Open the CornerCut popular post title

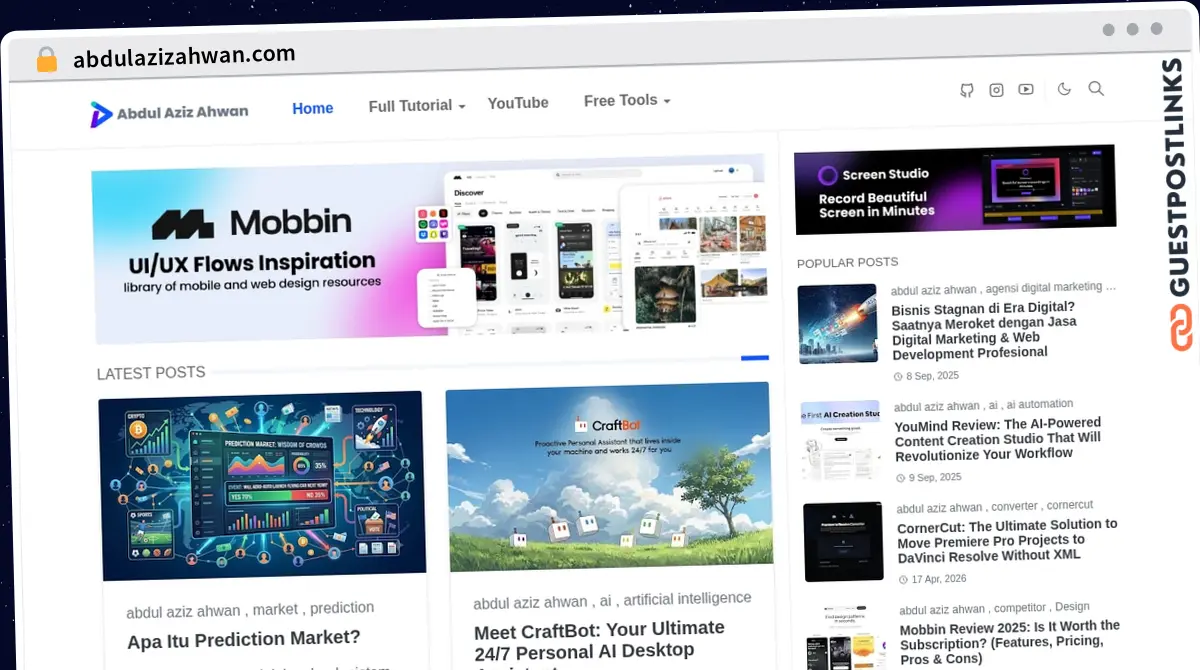pos(1007,540)
